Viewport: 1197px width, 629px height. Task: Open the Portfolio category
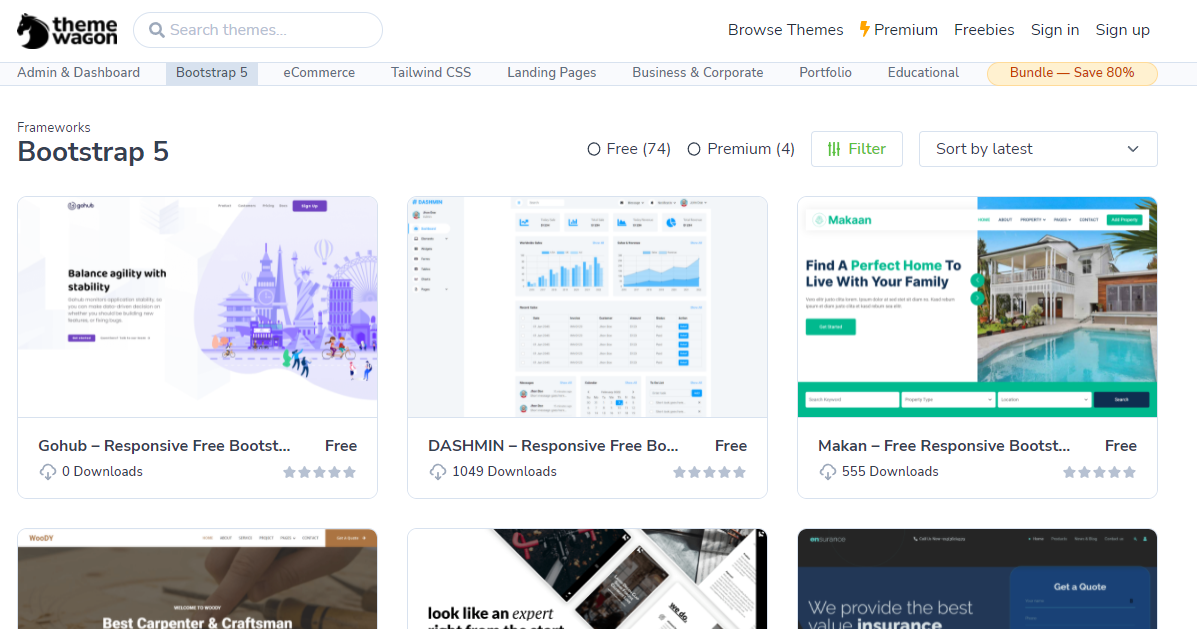point(825,73)
